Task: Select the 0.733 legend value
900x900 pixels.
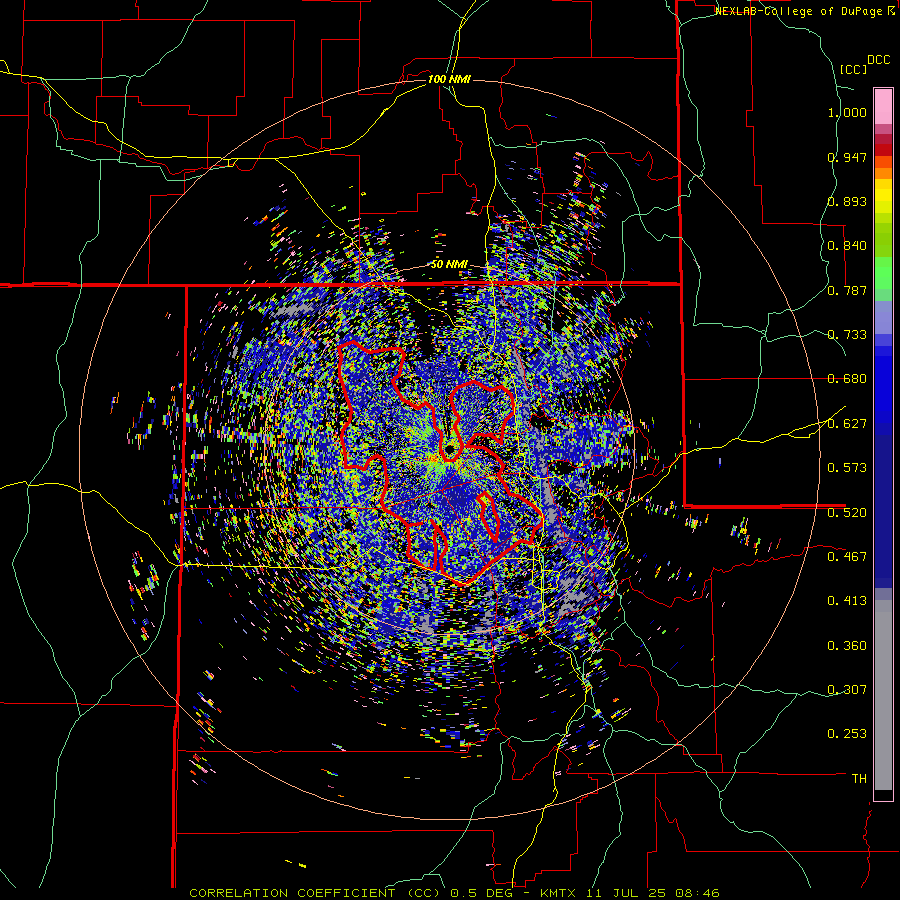Action: tap(847, 335)
